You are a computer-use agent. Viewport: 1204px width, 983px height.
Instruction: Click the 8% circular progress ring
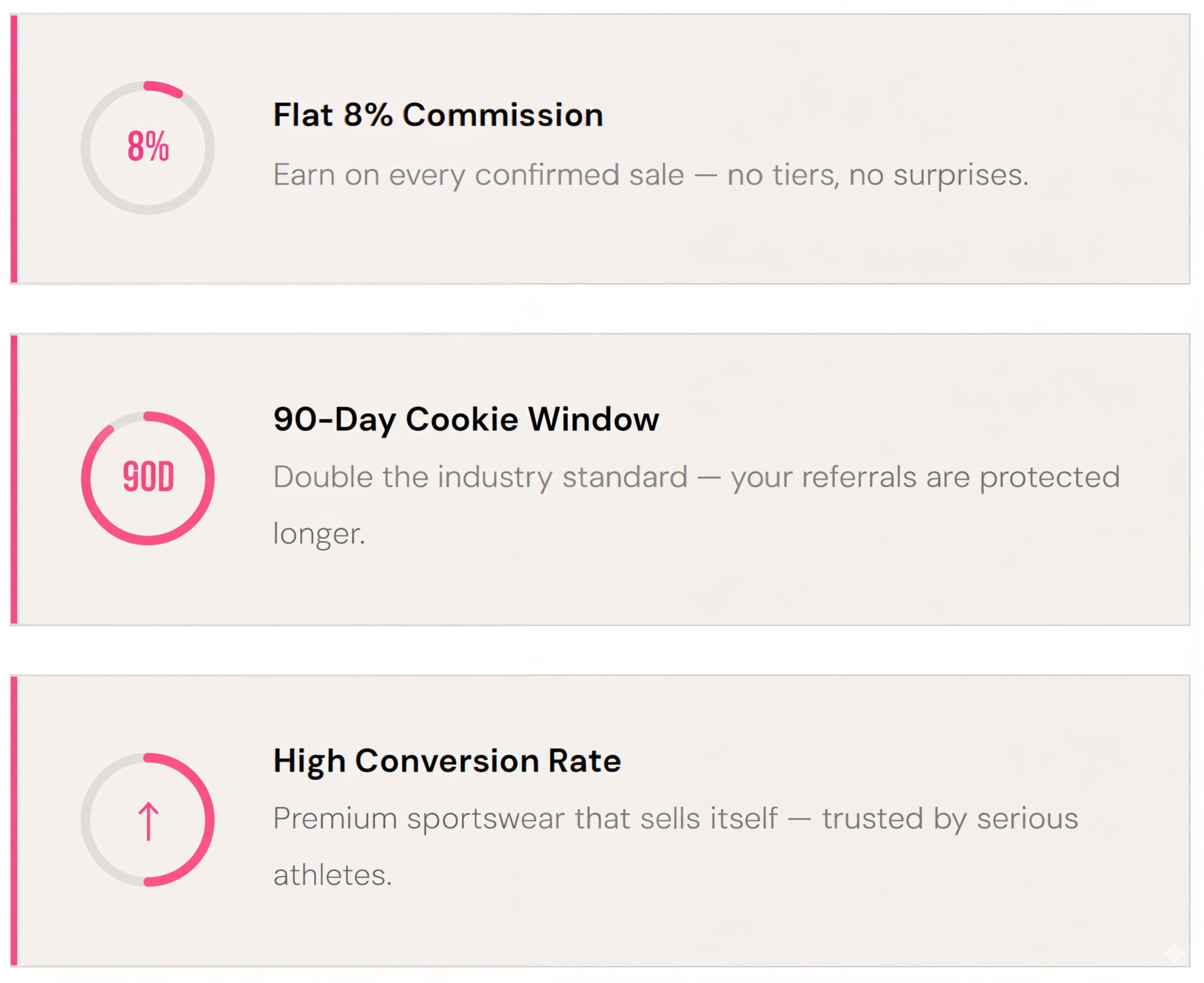coord(148,147)
